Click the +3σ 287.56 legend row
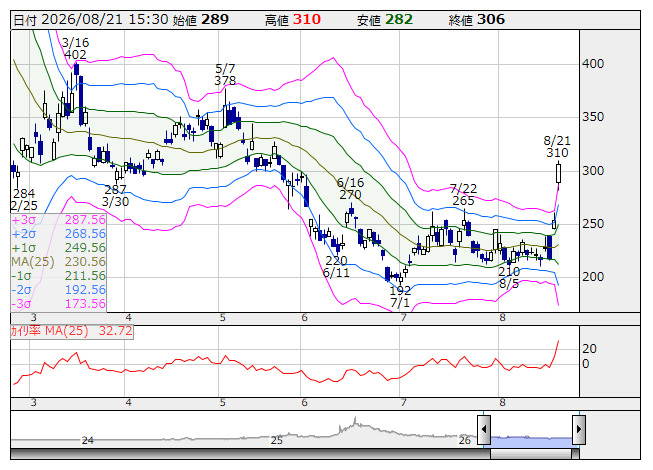This screenshot has height=470, width=653. (x=58, y=220)
